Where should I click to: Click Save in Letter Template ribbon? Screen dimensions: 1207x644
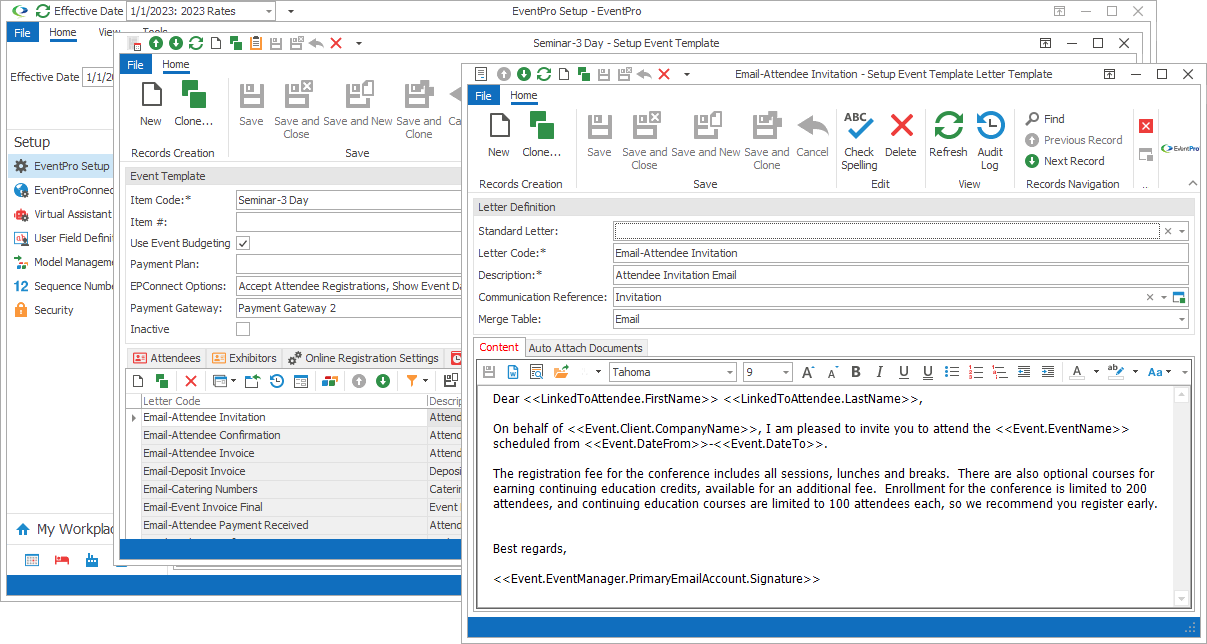(x=599, y=134)
